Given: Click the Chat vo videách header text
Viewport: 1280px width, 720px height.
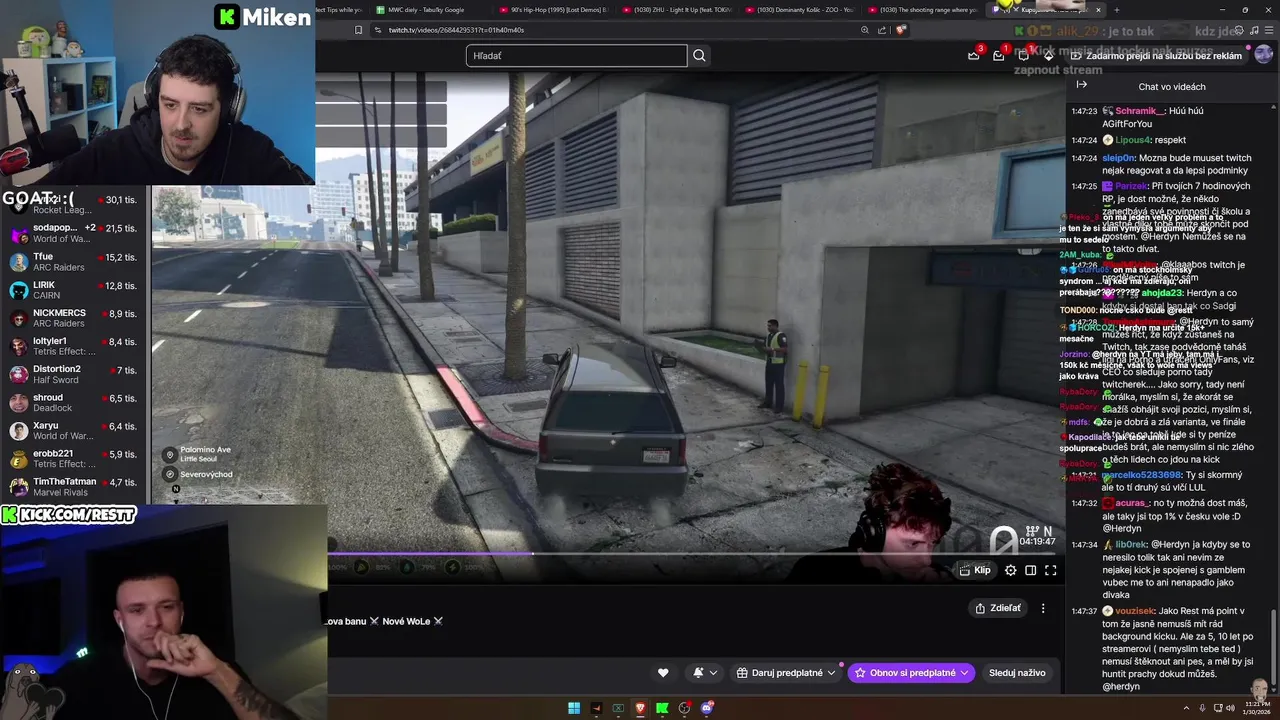Looking at the screenshot, I should pos(1172,87).
